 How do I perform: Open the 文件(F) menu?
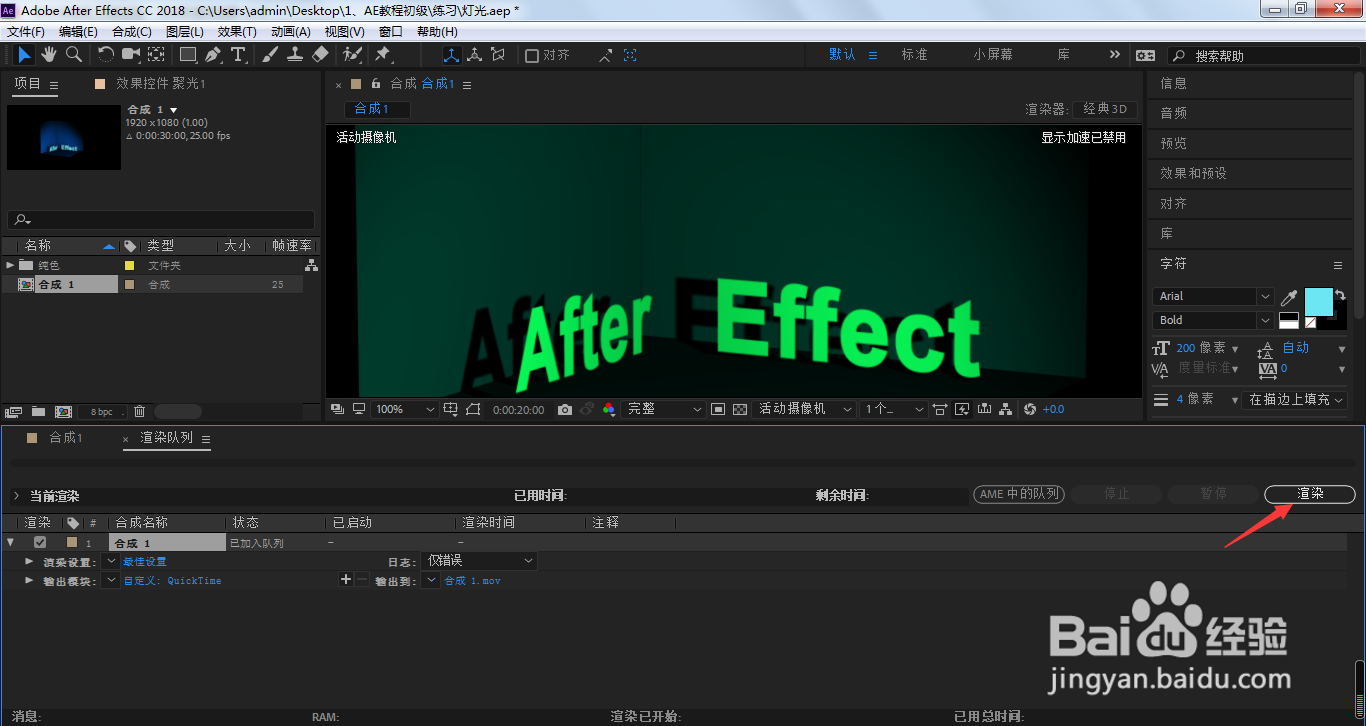[x=26, y=32]
